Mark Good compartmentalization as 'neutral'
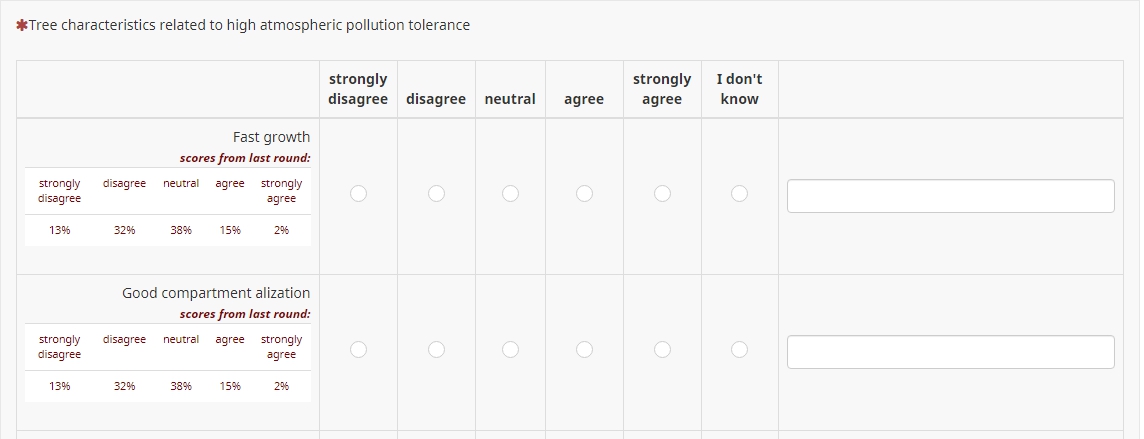 point(510,350)
